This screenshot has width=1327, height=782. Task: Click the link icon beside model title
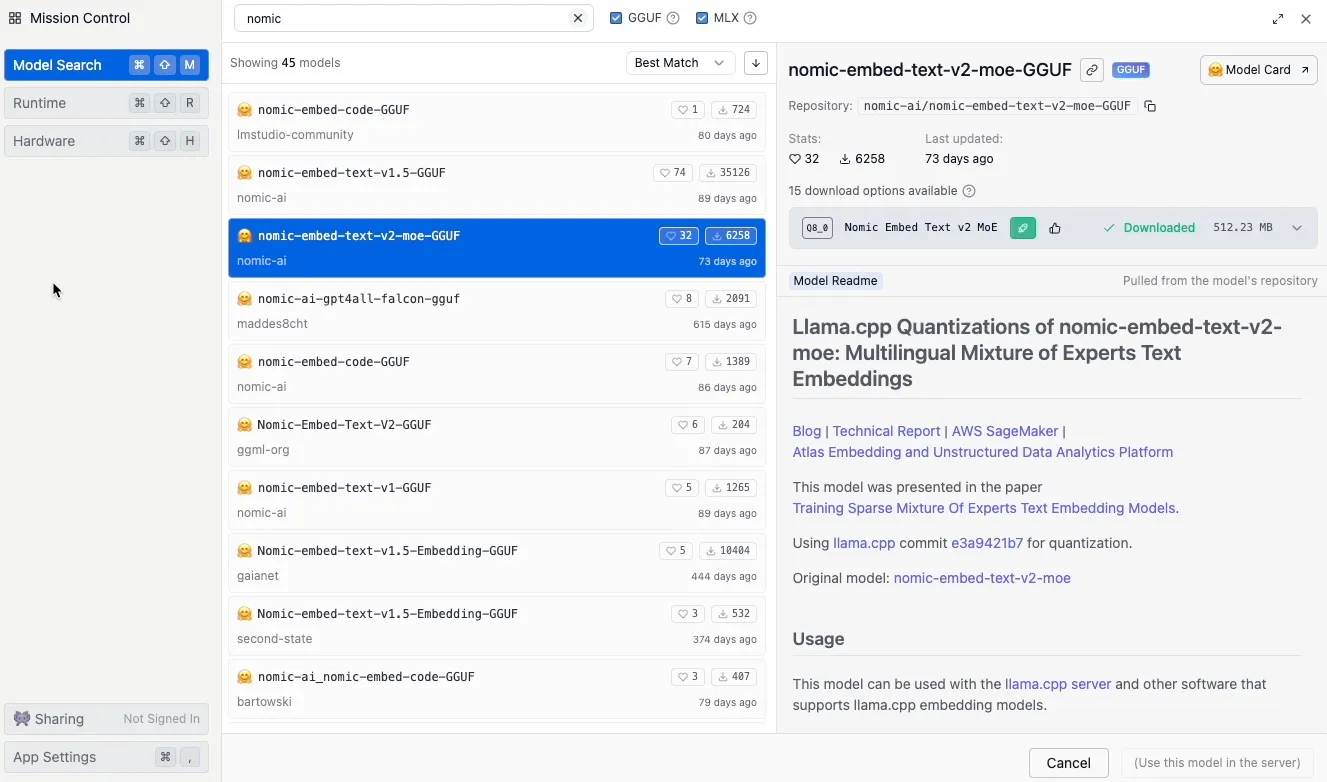[x=1092, y=70]
